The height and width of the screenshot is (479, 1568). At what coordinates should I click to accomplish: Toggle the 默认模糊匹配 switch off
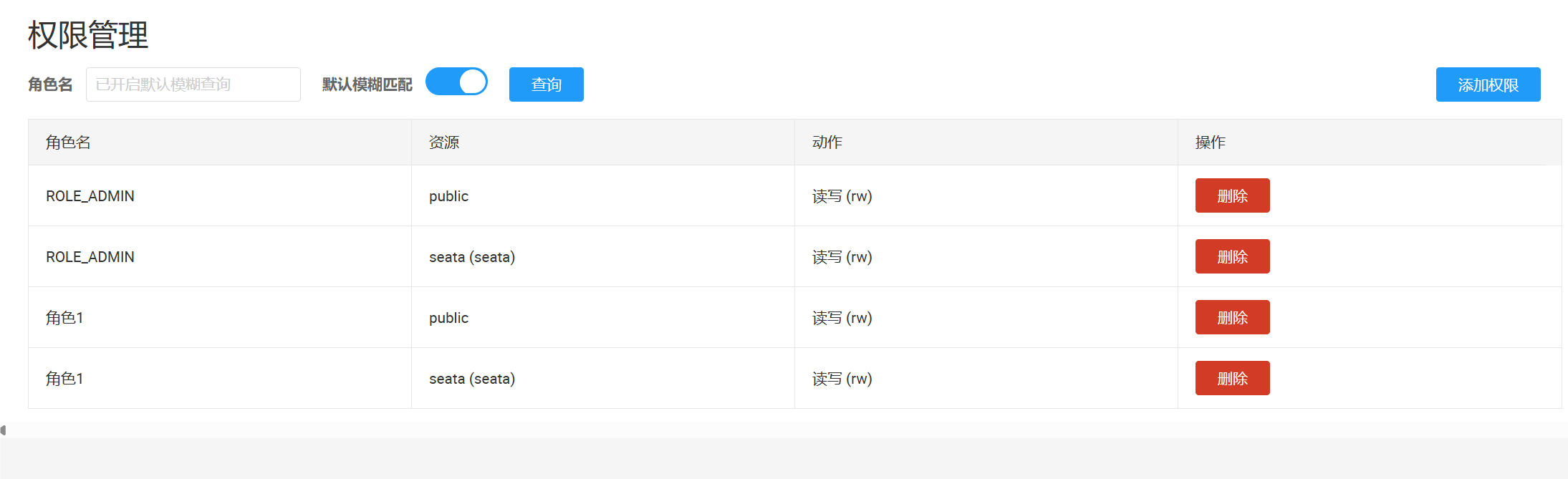click(x=456, y=82)
